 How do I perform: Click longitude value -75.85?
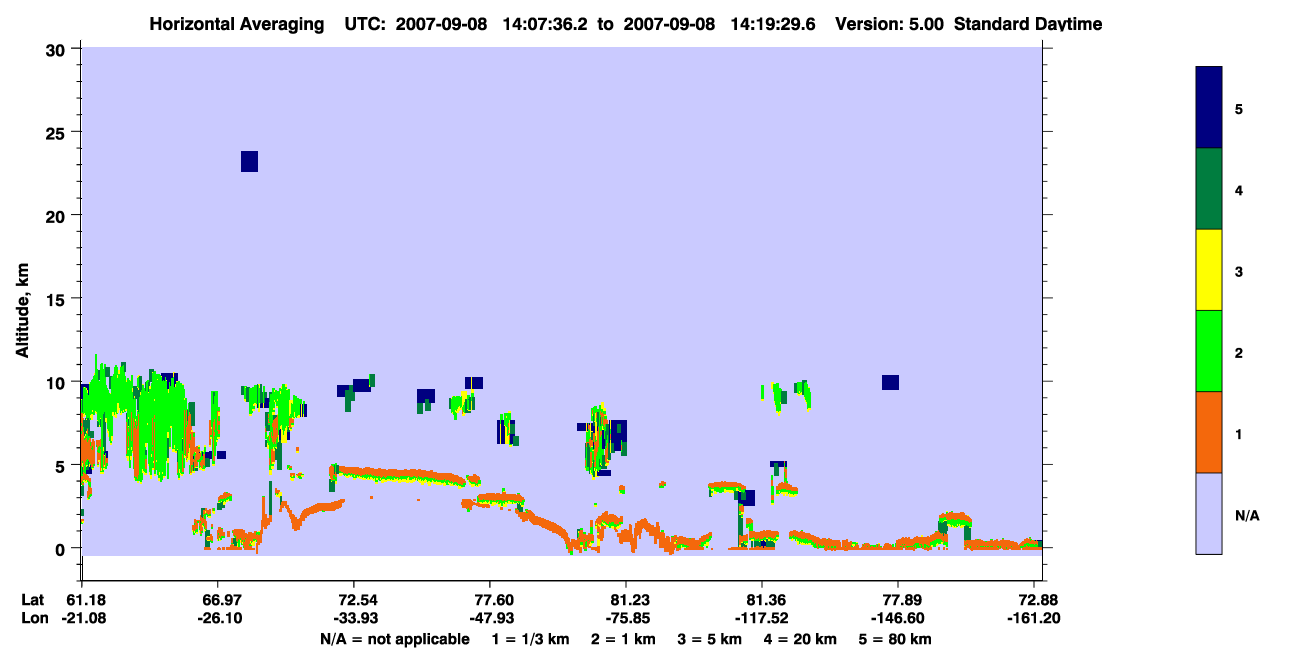point(628,618)
